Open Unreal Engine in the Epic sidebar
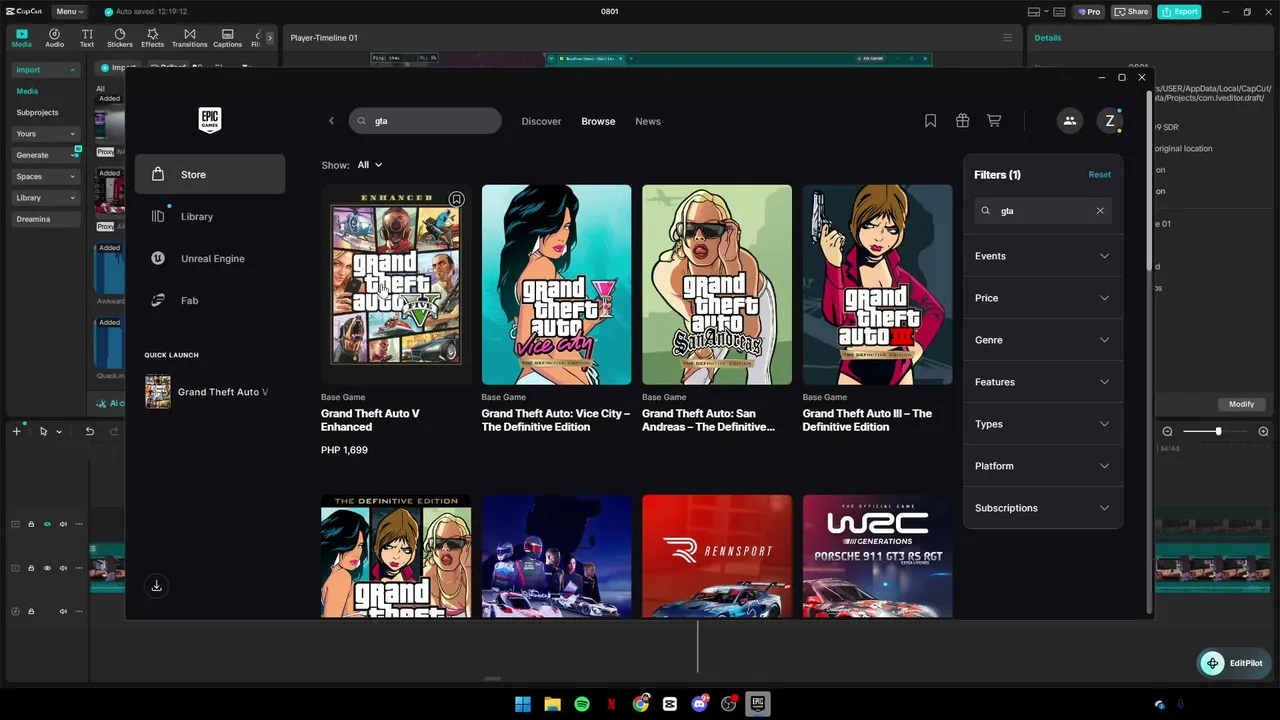Viewport: 1280px width, 720px height. tap(210, 258)
